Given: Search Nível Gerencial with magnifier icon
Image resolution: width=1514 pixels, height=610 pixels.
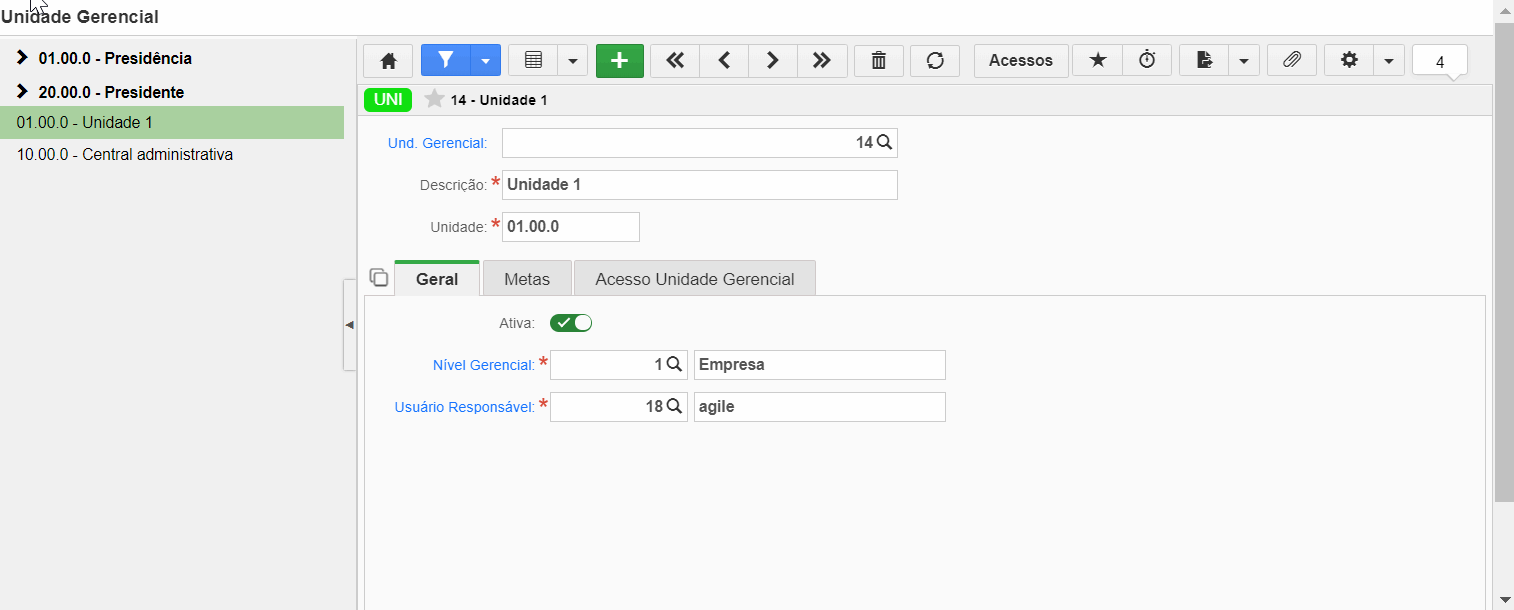Looking at the screenshot, I should click(x=674, y=365).
